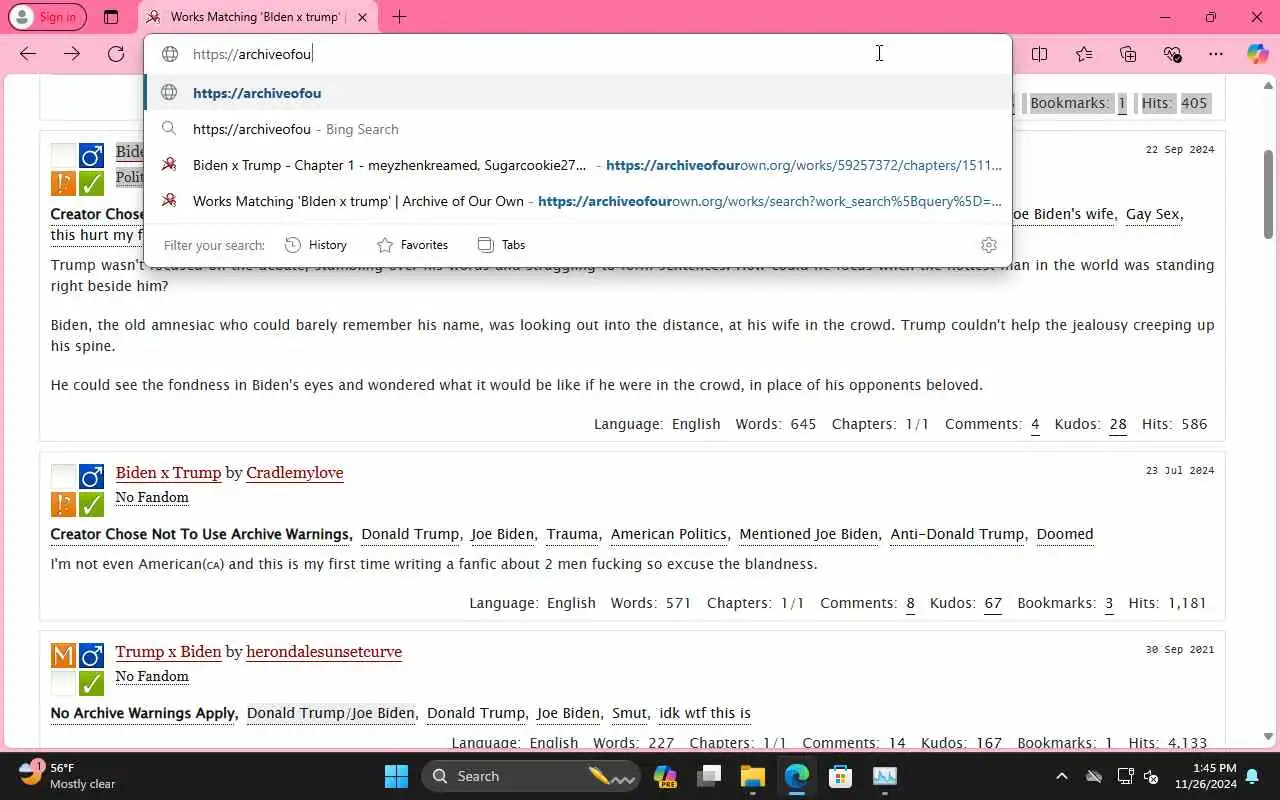Open the 'Biden x Trump' work title link
The height and width of the screenshot is (800, 1280).
coord(168,472)
